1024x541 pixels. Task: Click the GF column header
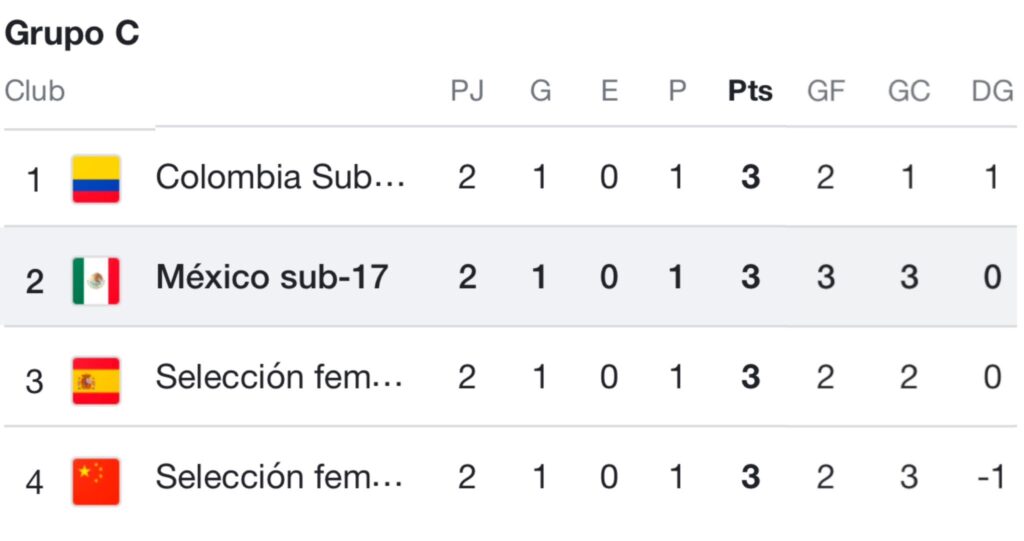pos(826,91)
